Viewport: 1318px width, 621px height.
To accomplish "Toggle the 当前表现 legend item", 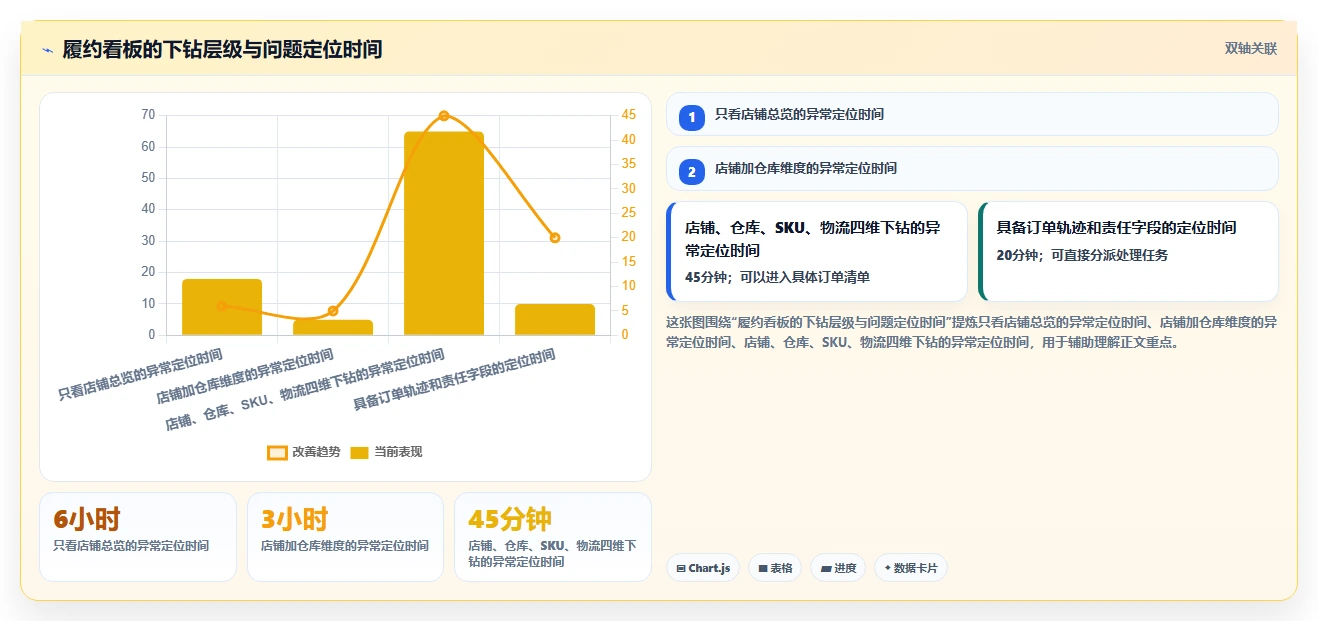I will 386,452.
